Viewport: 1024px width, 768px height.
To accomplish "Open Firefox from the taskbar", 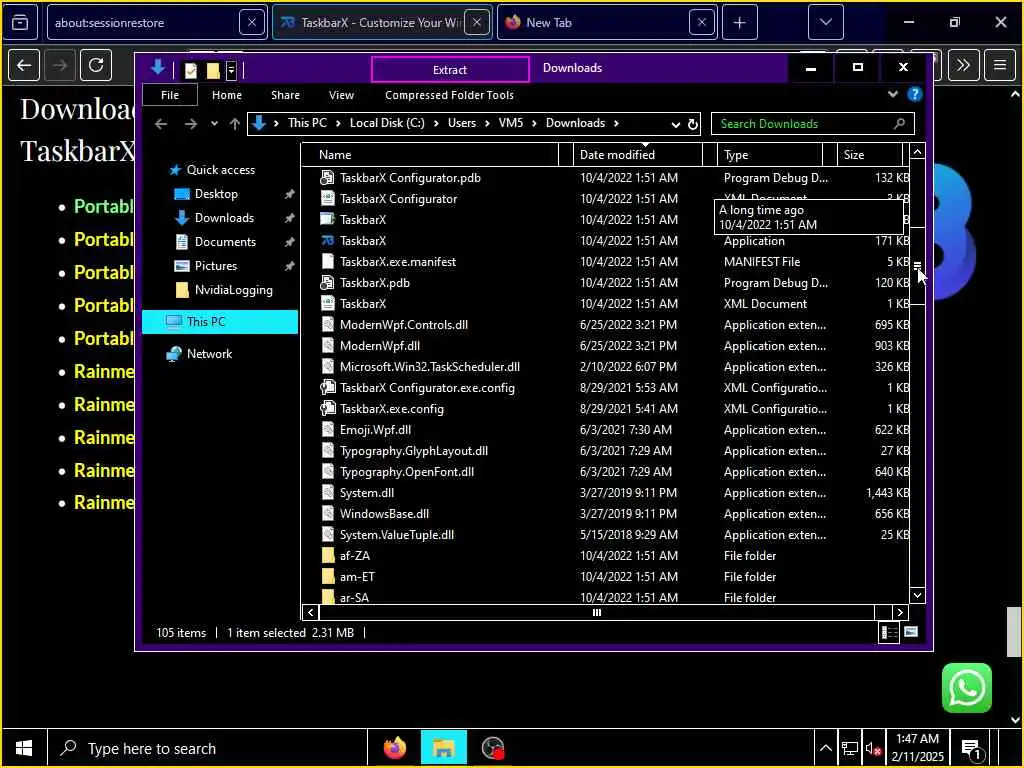I will [394, 748].
